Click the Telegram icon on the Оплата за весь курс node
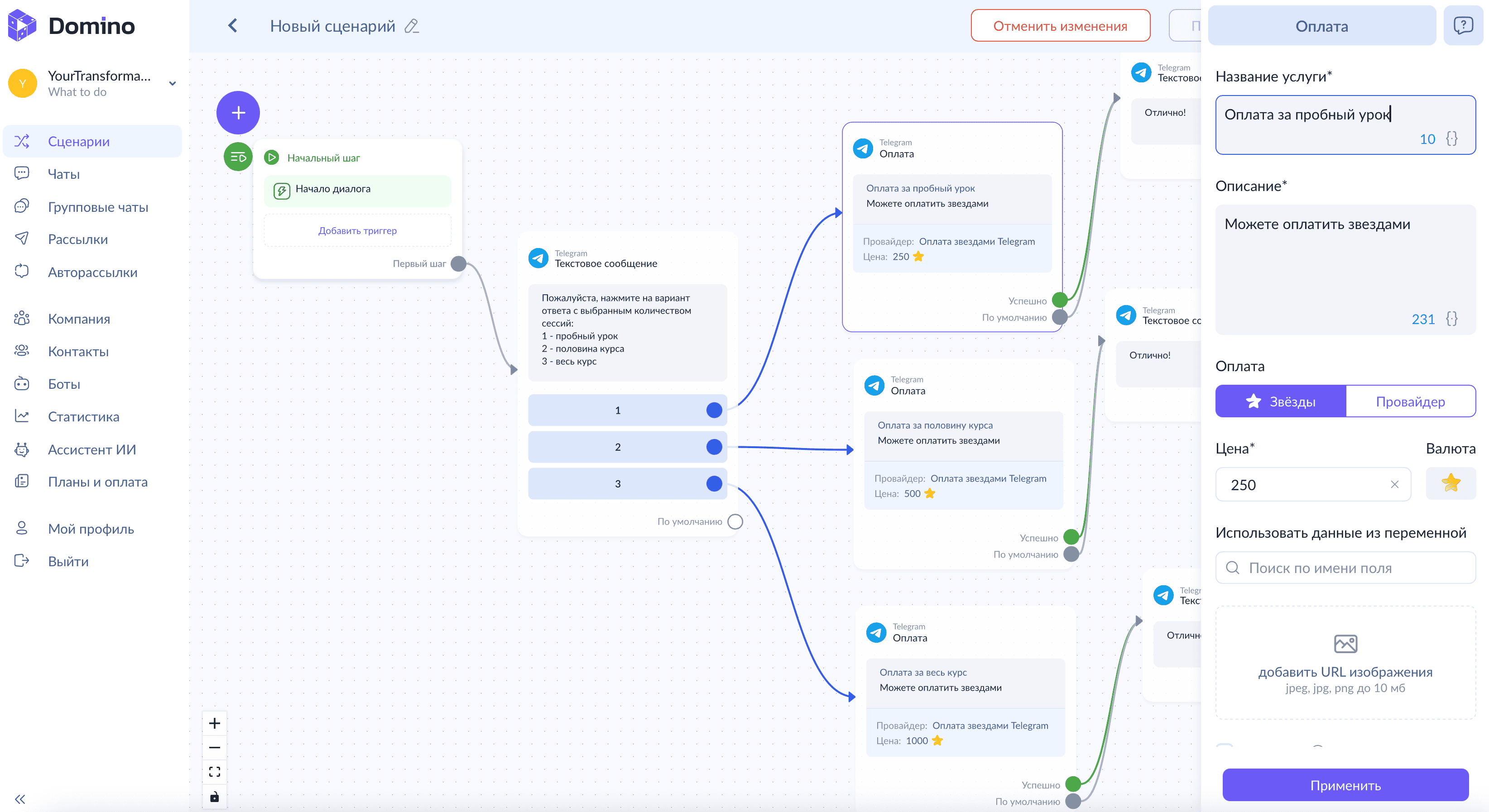Screen dimensions: 1489x812 [x=876, y=632]
